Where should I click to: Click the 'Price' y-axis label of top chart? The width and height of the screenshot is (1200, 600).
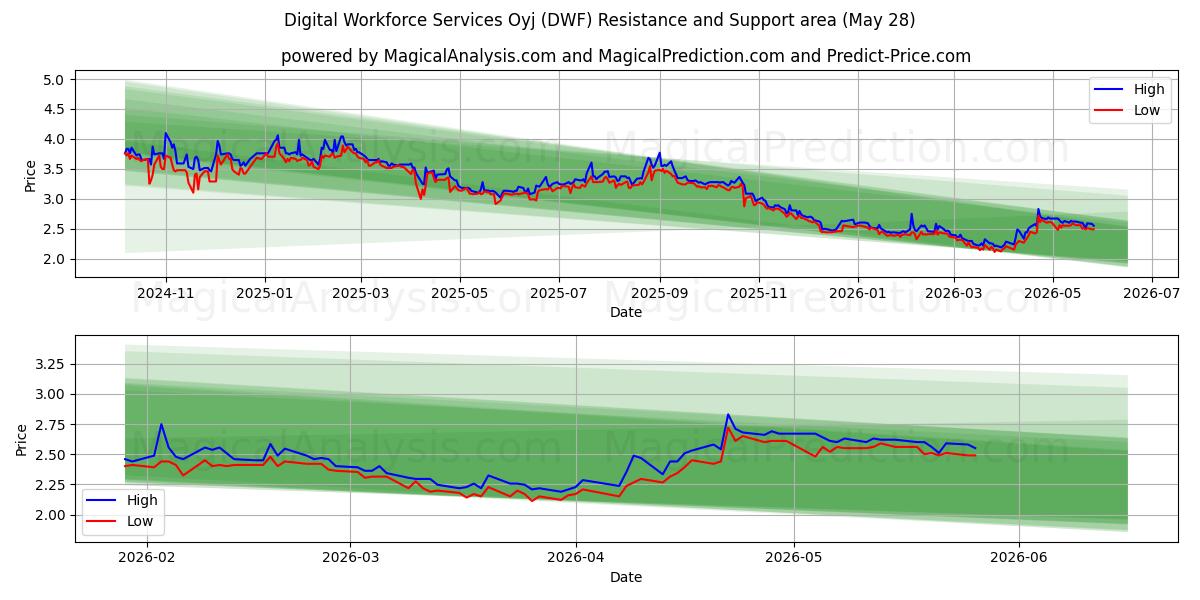tap(31, 175)
